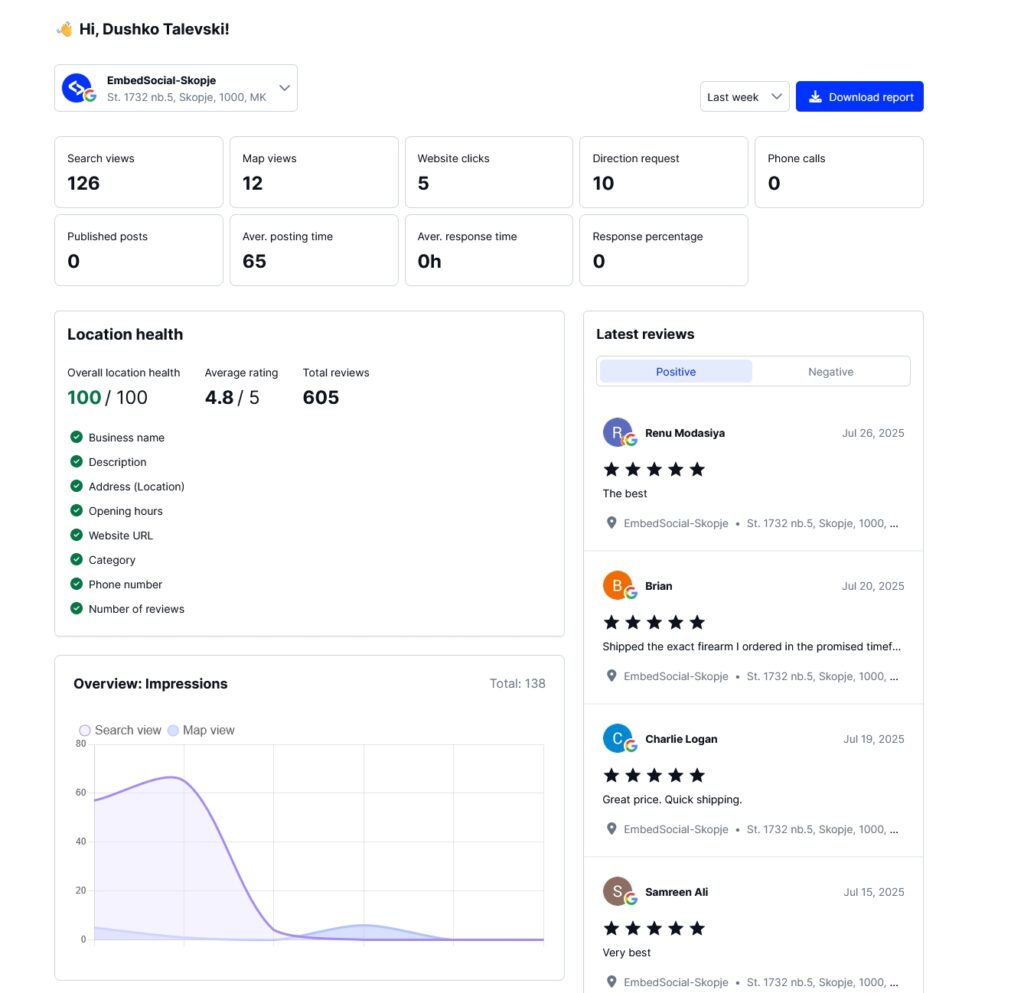Click the Number of reviews green checkmark
This screenshot has width=1024, height=993.
(76, 608)
